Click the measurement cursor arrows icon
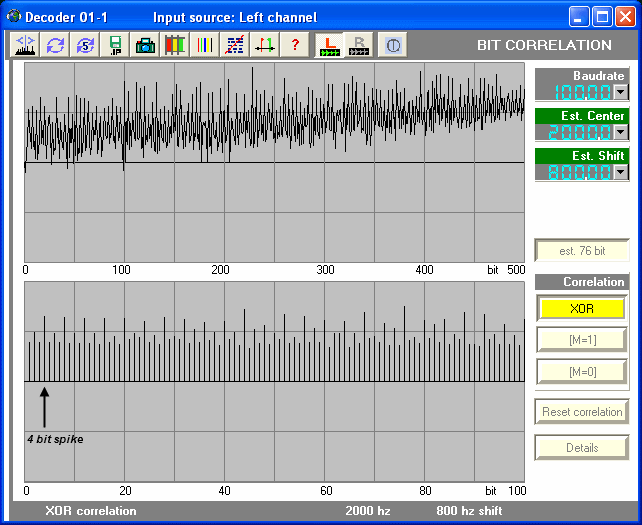Image resolution: width=642 pixels, height=525 pixels. pyautogui.click(x=265, y=45)
